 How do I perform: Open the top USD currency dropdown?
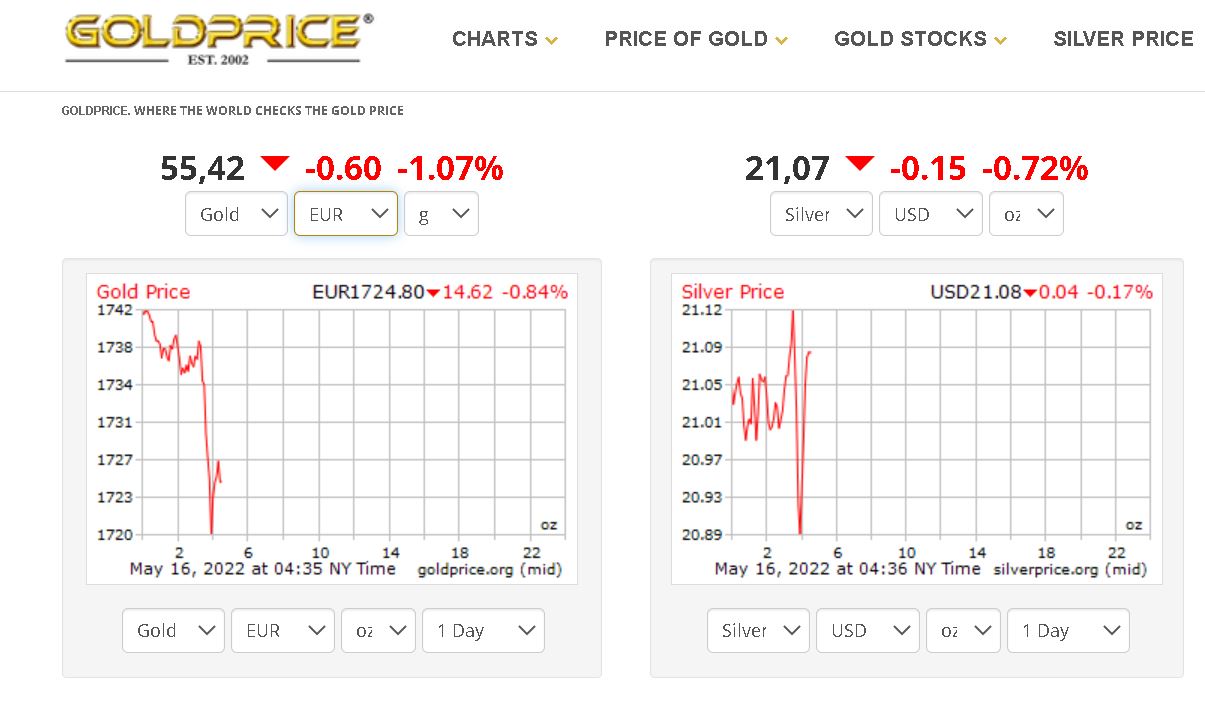tap(931, 214)
